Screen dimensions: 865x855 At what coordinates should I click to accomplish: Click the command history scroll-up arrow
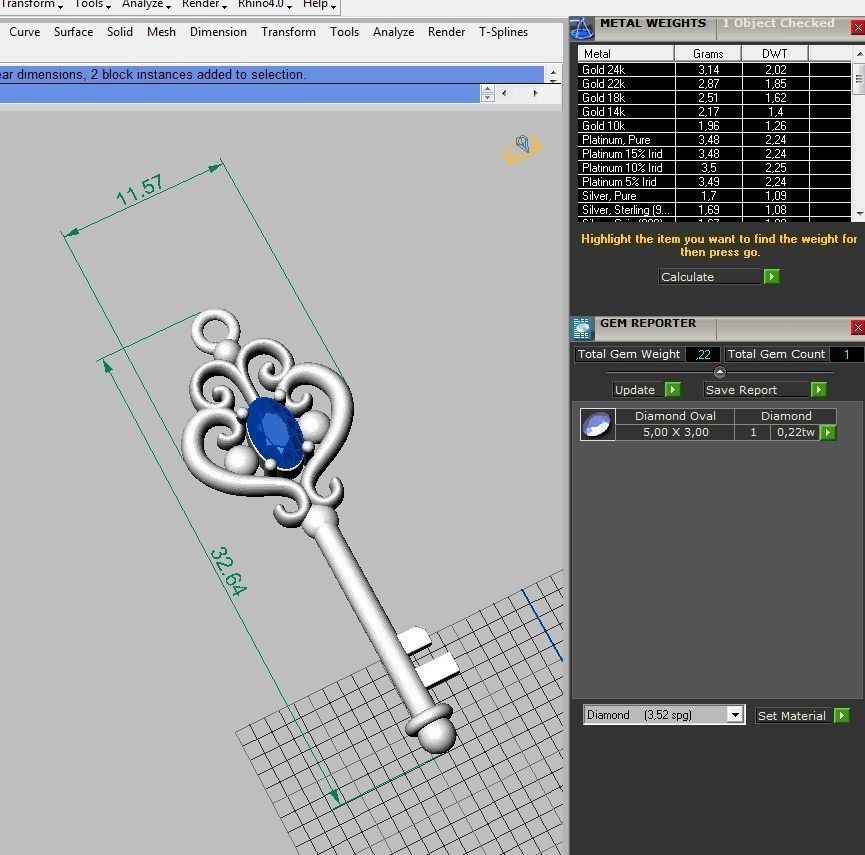coord(553,71)
